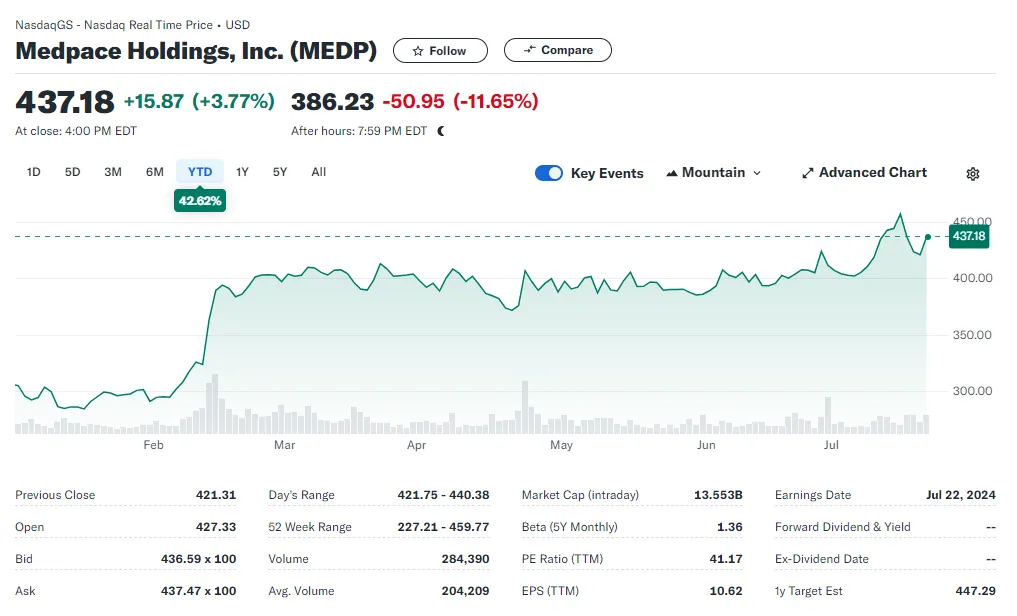Switch to the 5D range tab
The height and width of the screenshot is (616, 1017).
[73, 172]
